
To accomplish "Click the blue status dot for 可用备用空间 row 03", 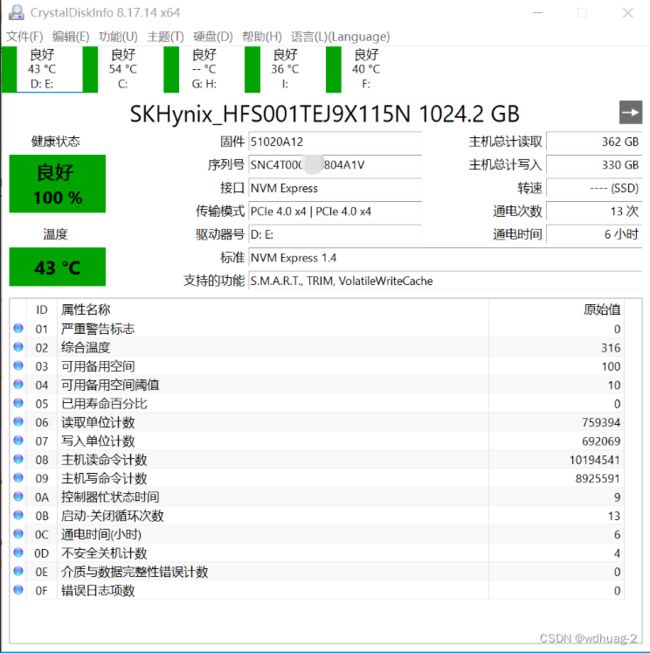I will pyautogui.click(x=18, y=365).
